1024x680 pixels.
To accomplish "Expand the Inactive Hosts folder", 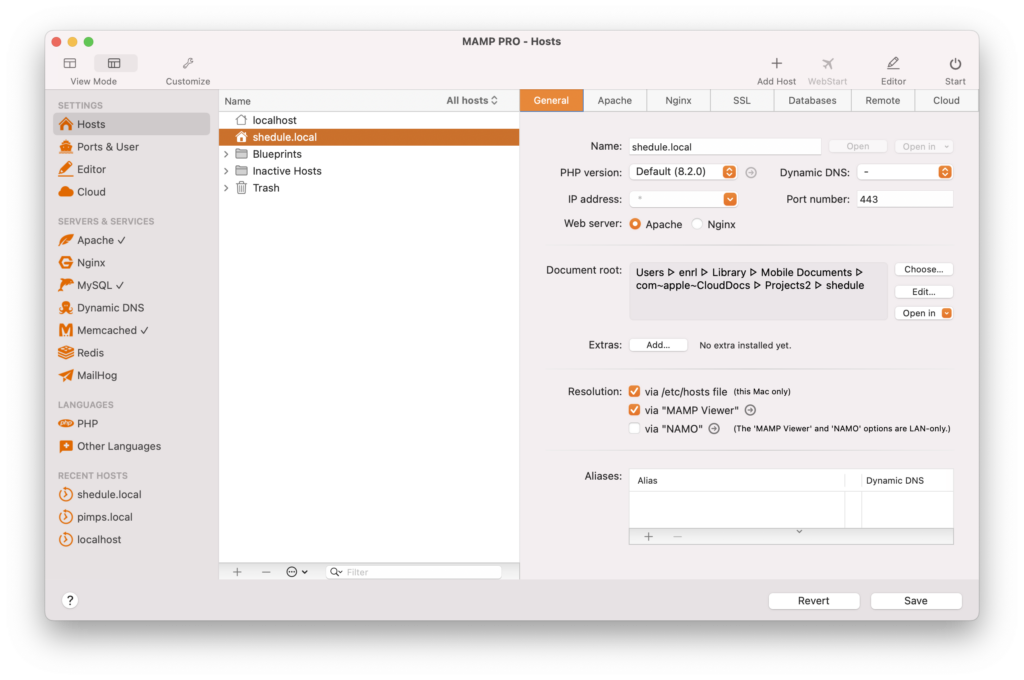I will pos(227,171).
